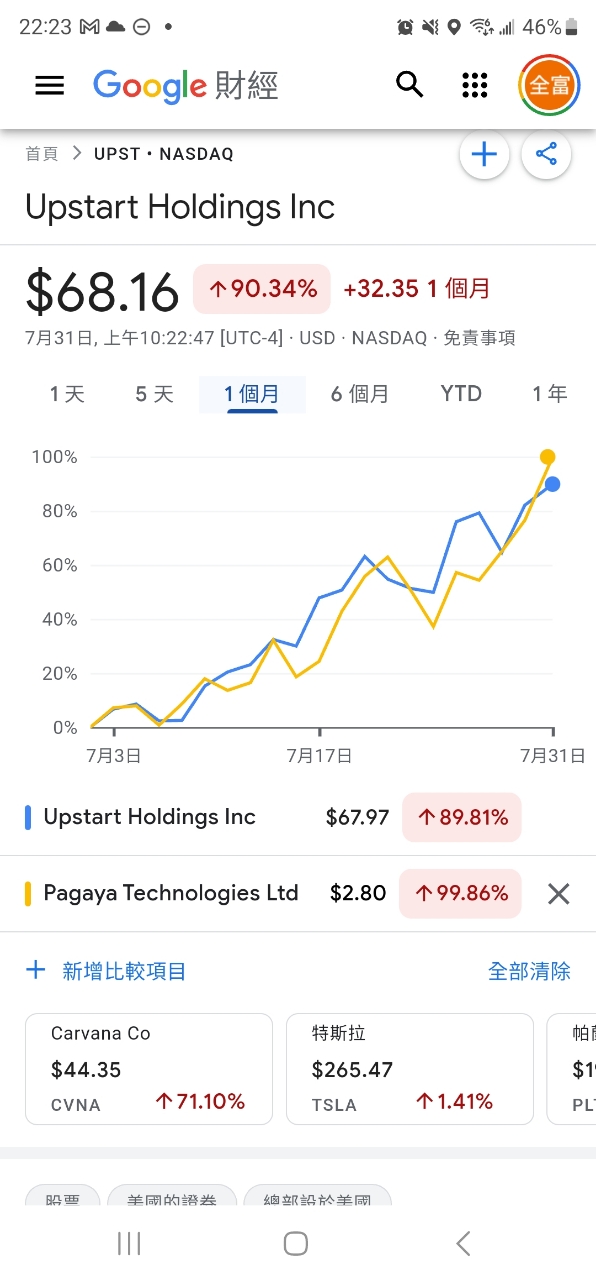Tap 全部清除 to clear comparisons
This screenshot has height=1280, width=596.
[x=529, y=971]
